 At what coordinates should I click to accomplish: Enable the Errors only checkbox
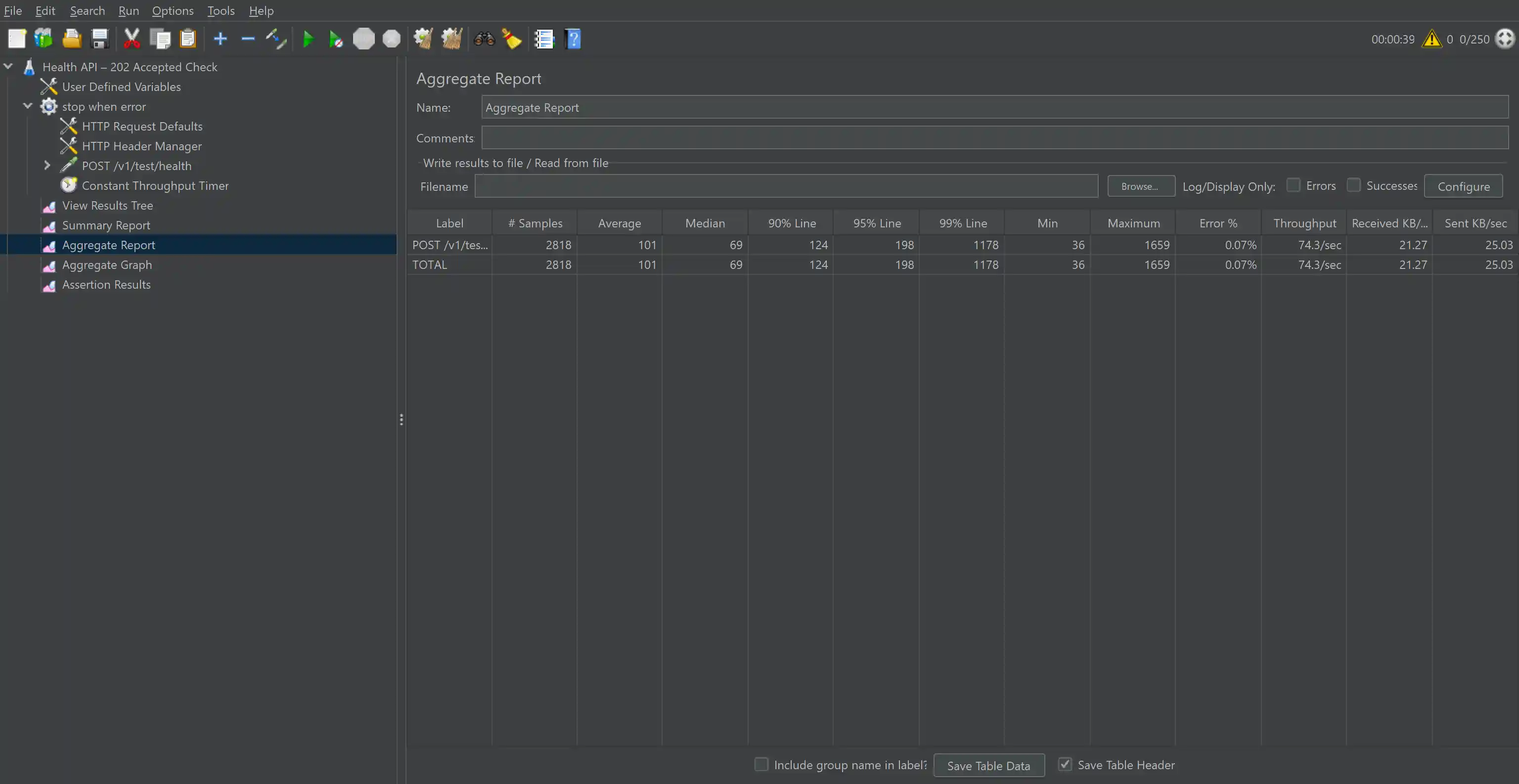(x=1293, y=185)
